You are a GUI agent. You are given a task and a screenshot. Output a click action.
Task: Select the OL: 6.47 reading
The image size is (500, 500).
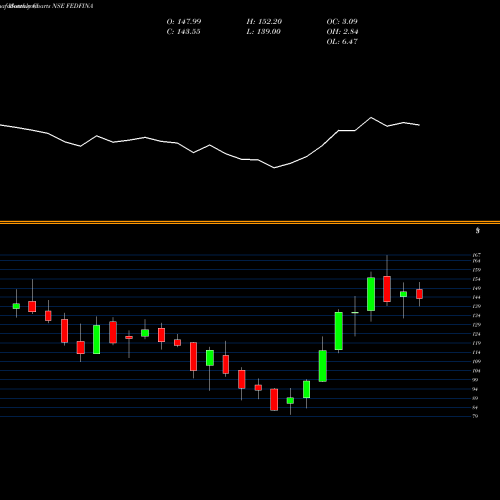pos(342,42)
